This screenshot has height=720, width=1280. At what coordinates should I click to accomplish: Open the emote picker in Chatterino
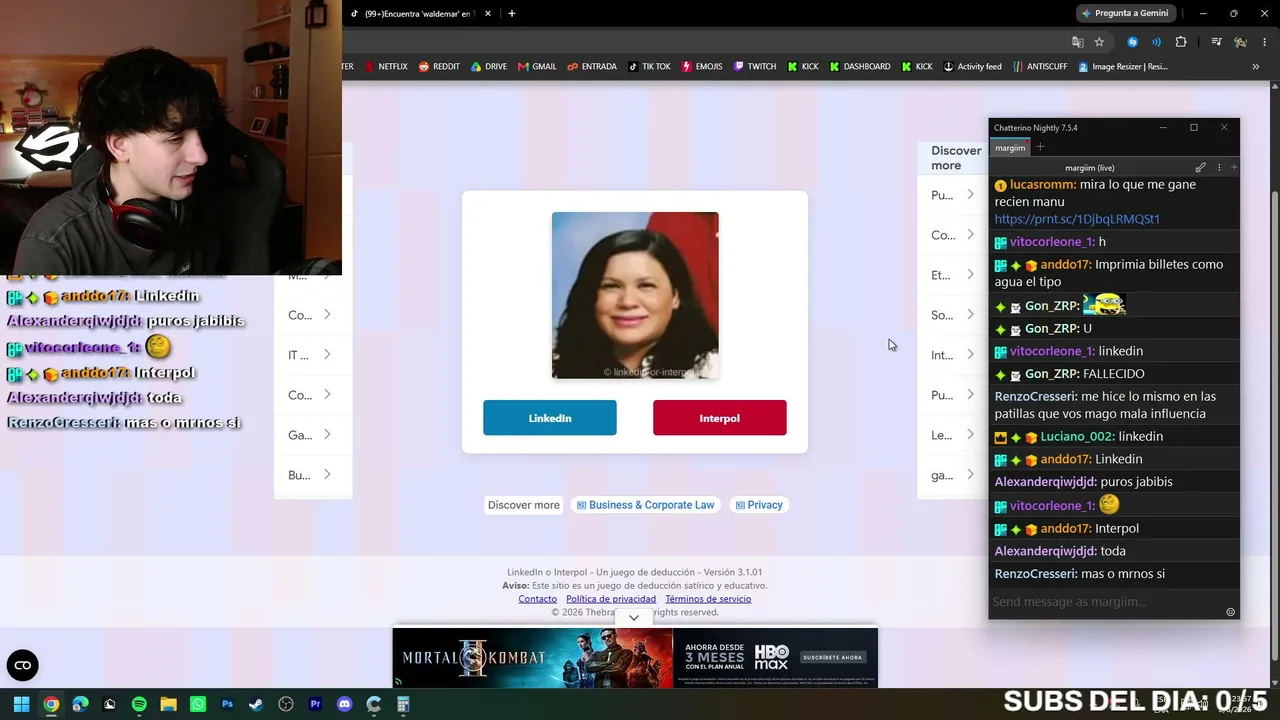1230,612
